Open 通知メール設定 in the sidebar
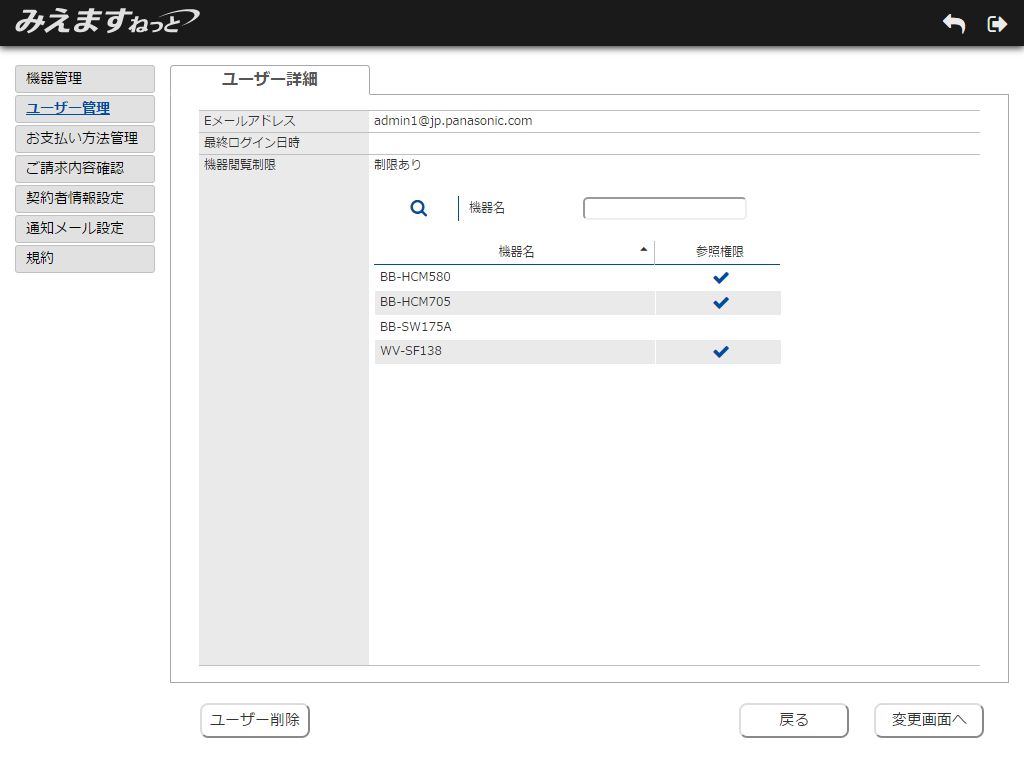Screen dimensions: 1024x768 pos(85,229)
